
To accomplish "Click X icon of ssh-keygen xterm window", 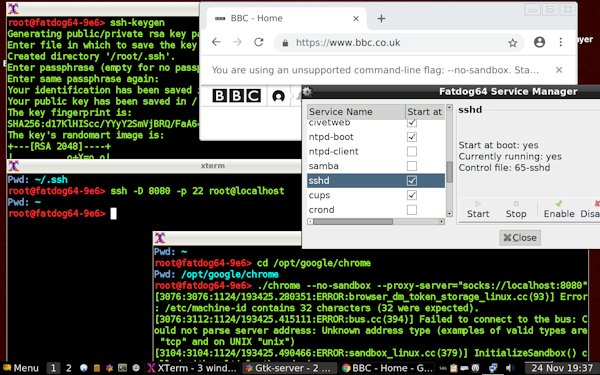I will pos(13,8).
